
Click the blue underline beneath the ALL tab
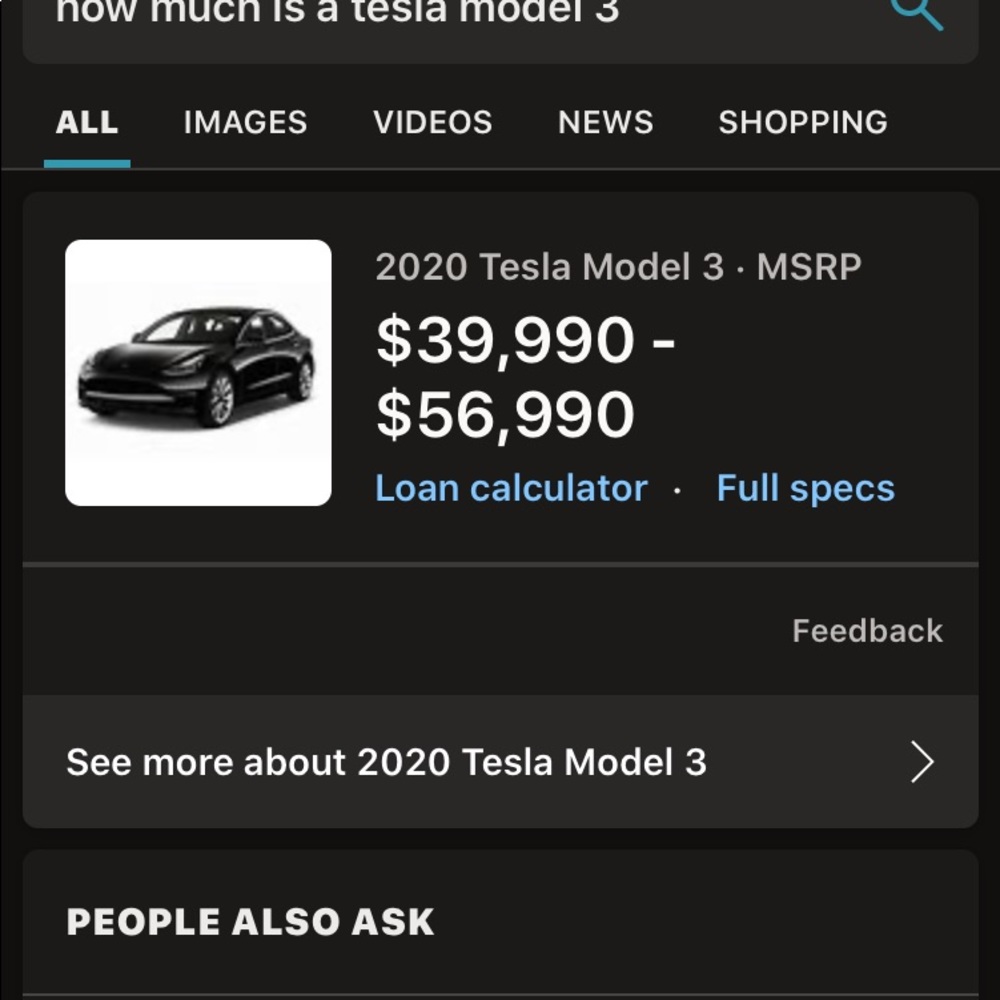coord(87,163)
